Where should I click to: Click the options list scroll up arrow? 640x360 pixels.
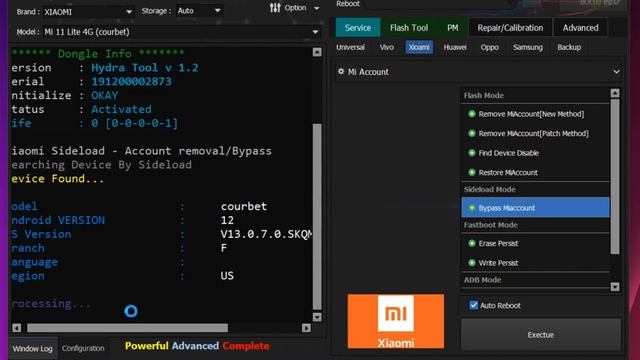coord(615,93)
